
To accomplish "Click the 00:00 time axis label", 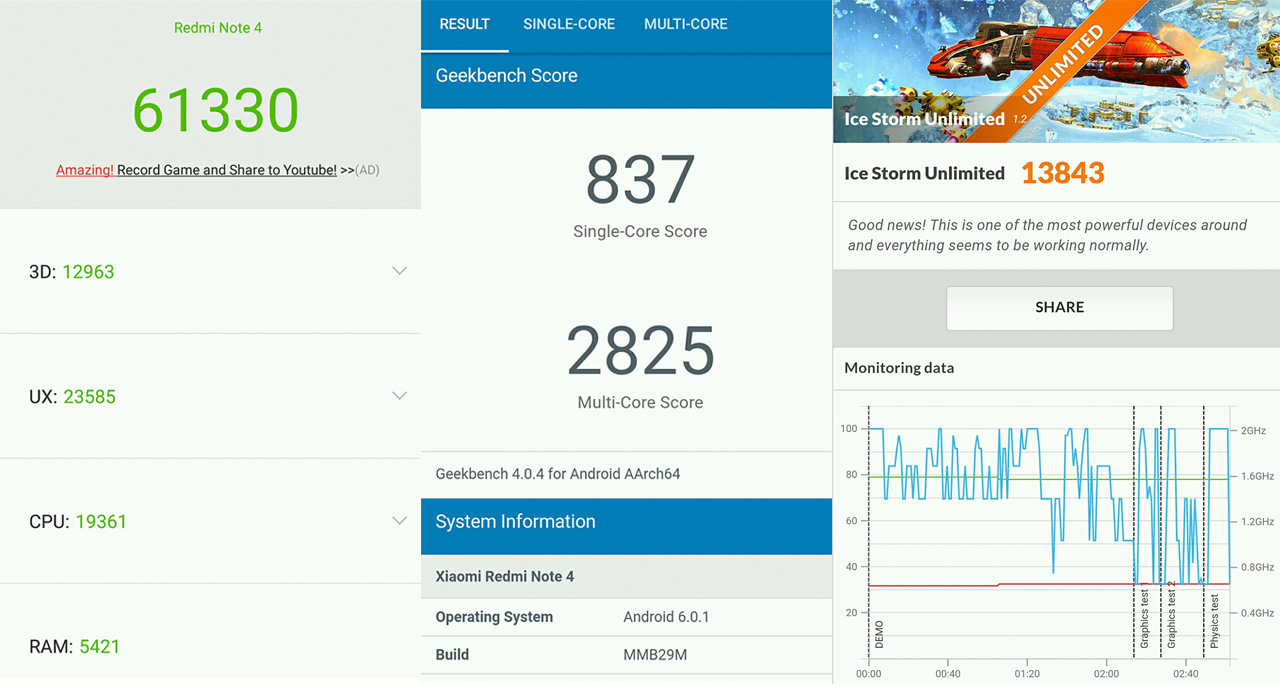I will pos(869,674).
